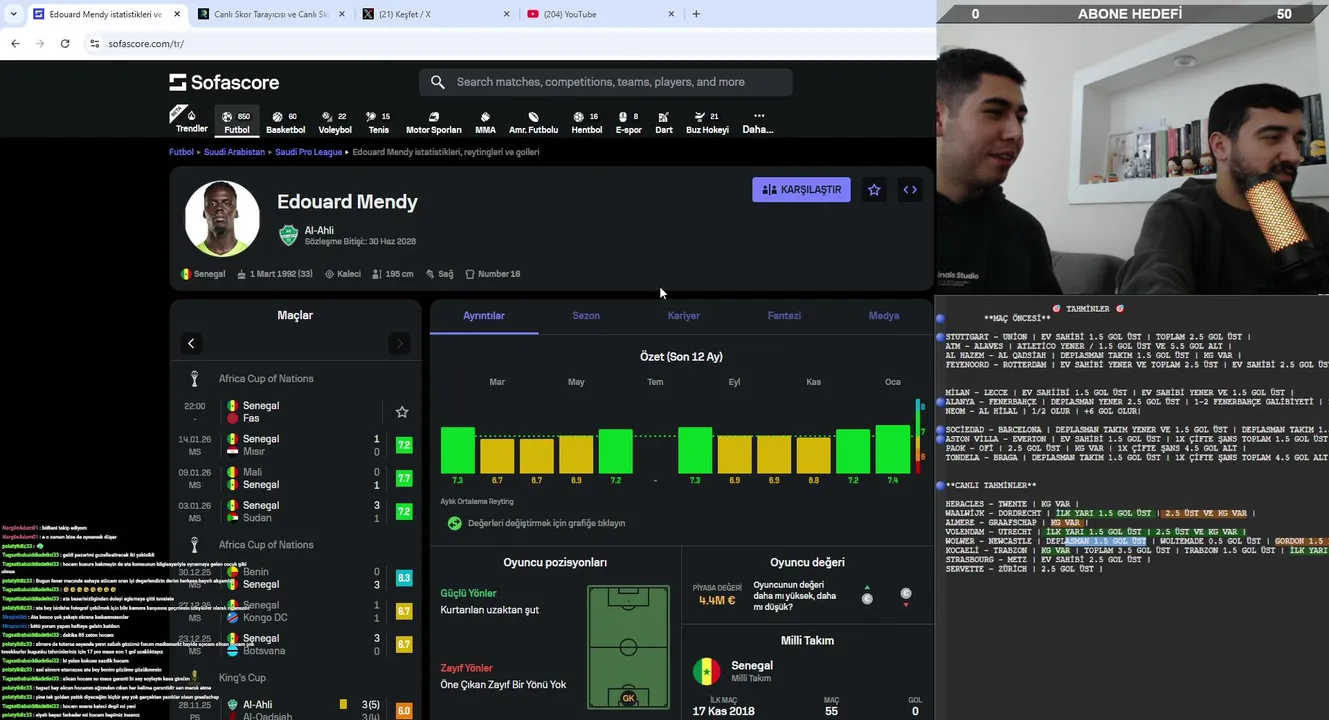Open the E-spor category
1329x720 pixels.
click(628, 122)
